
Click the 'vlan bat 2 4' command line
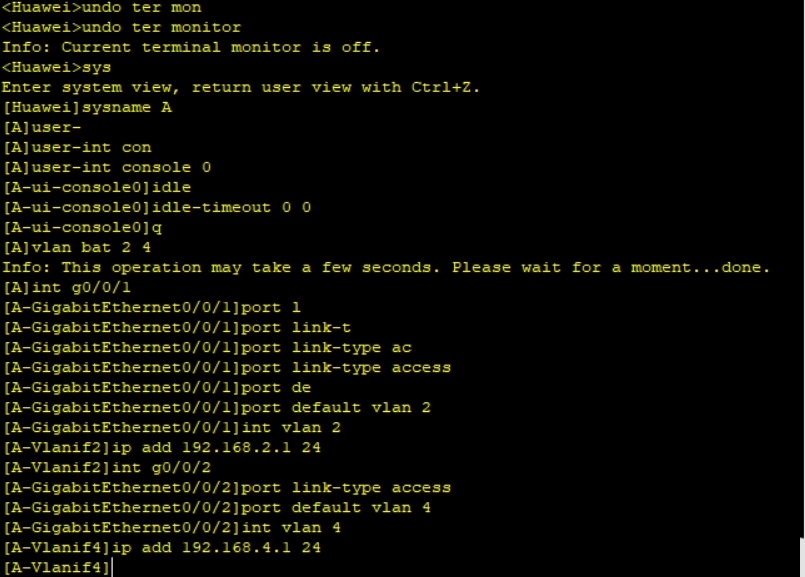pyautogui.click(x=77, y=247)
